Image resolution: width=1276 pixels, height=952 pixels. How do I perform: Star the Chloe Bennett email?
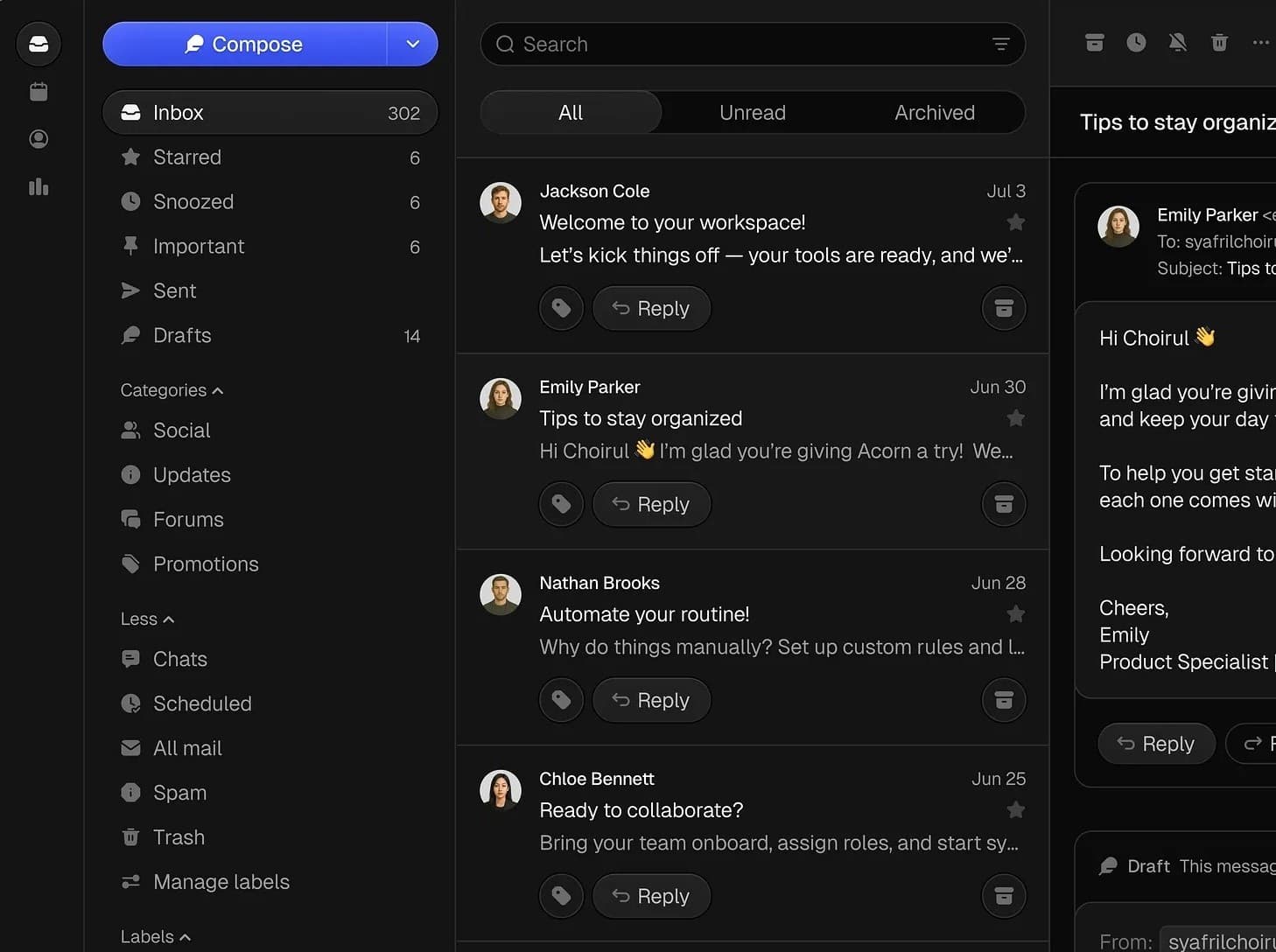pyautogui.click(x=1015, y=810)
